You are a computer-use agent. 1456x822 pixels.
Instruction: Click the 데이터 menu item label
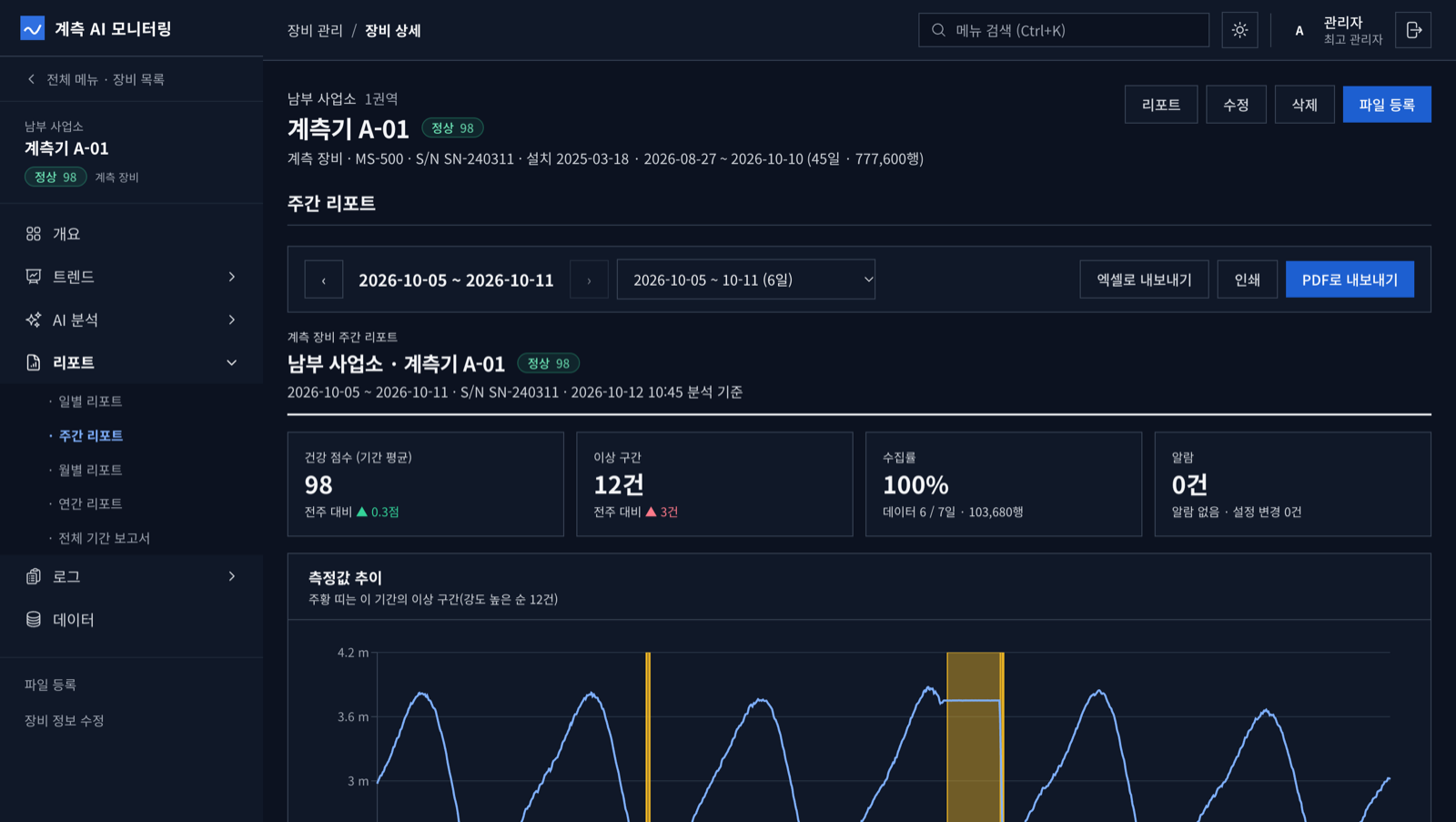(74, 619)
